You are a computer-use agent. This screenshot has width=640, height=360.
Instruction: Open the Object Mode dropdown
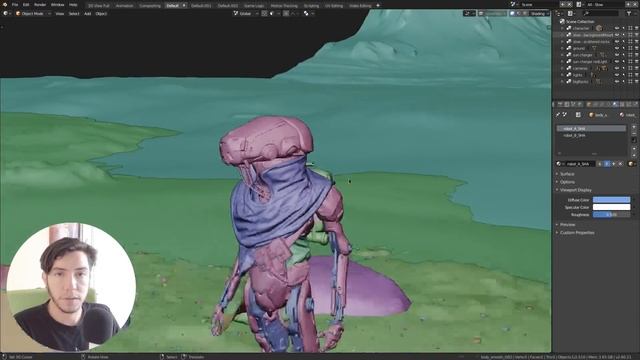(33, 13)
